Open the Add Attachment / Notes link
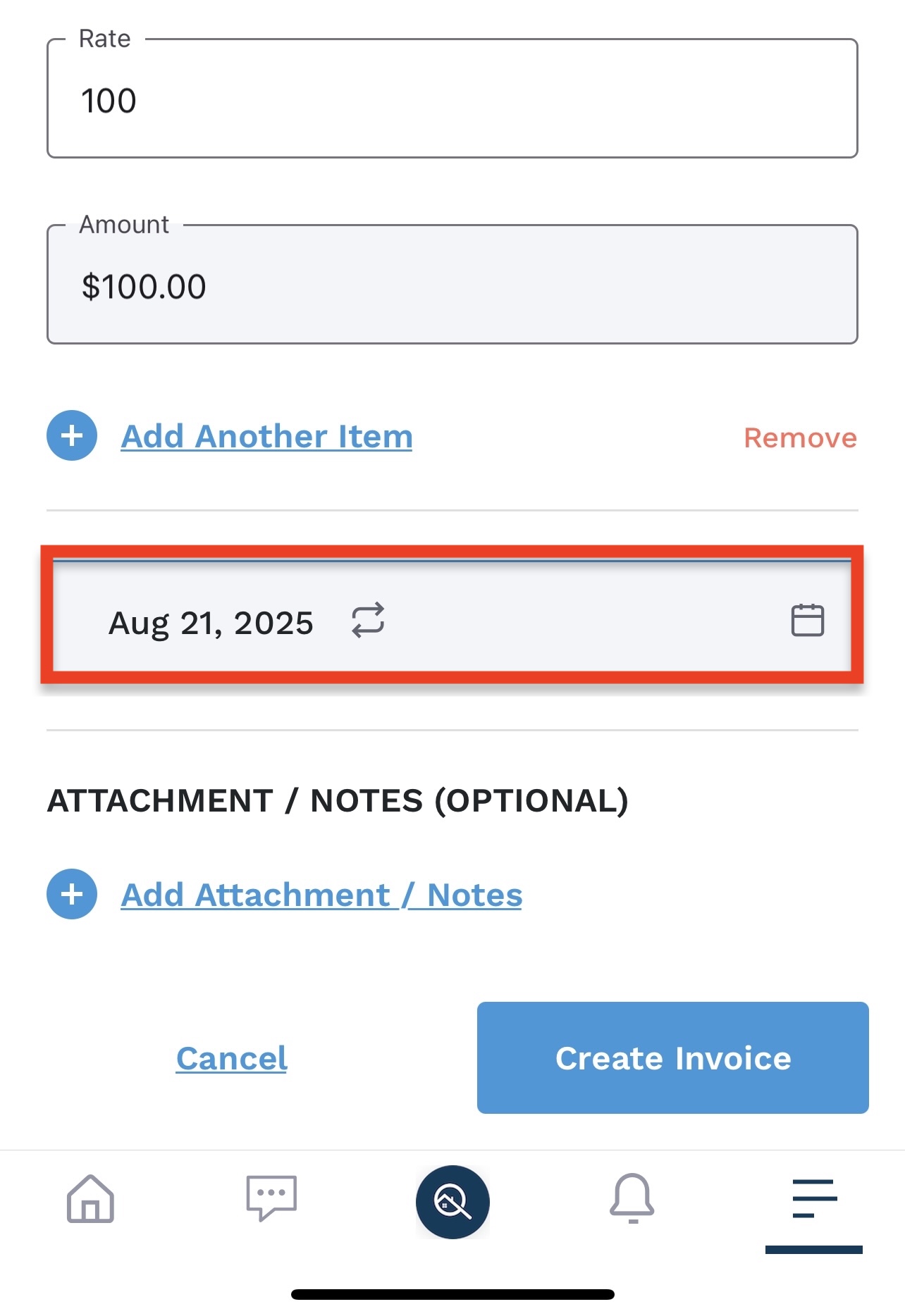Image resolution: width=905 pixels, height=1316 pixels. 321,895
